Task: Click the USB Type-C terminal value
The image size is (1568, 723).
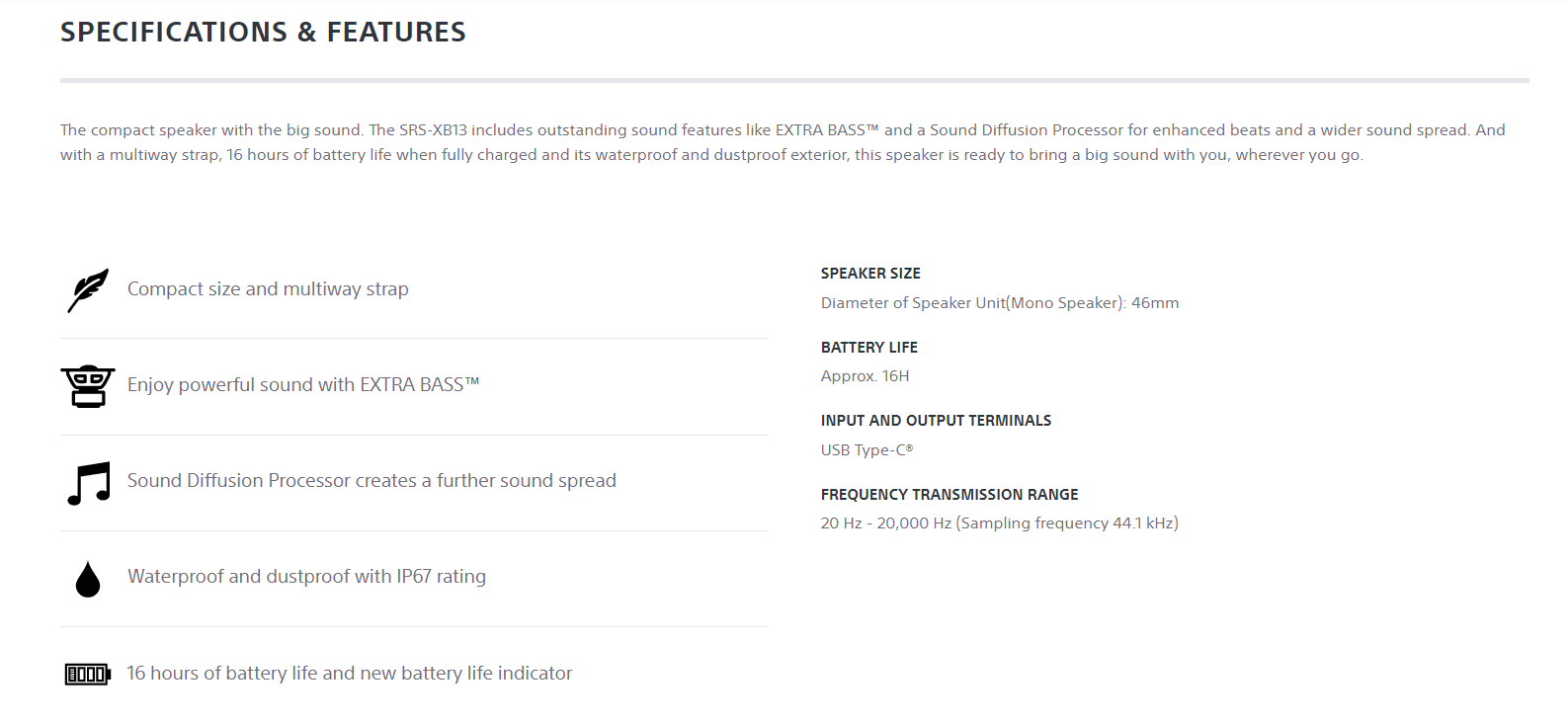Action: [x=867, y=450]
